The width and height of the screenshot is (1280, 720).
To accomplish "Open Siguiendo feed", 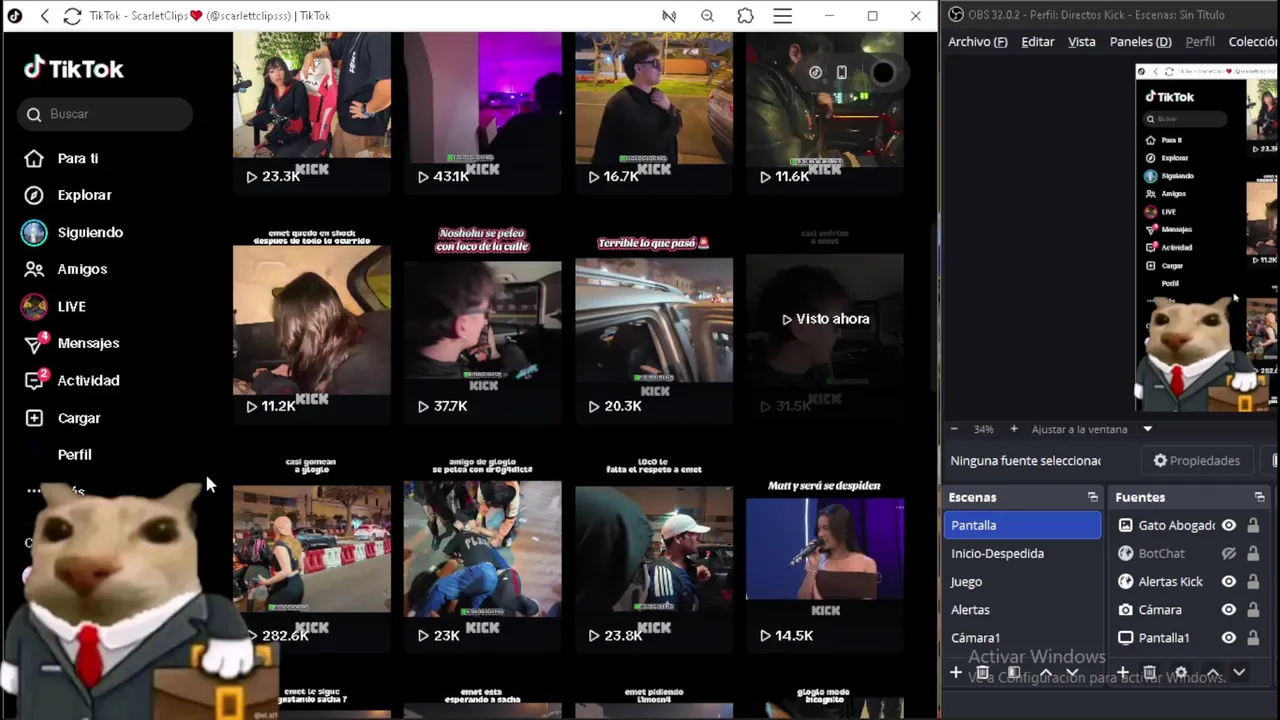I will [90, 232].
